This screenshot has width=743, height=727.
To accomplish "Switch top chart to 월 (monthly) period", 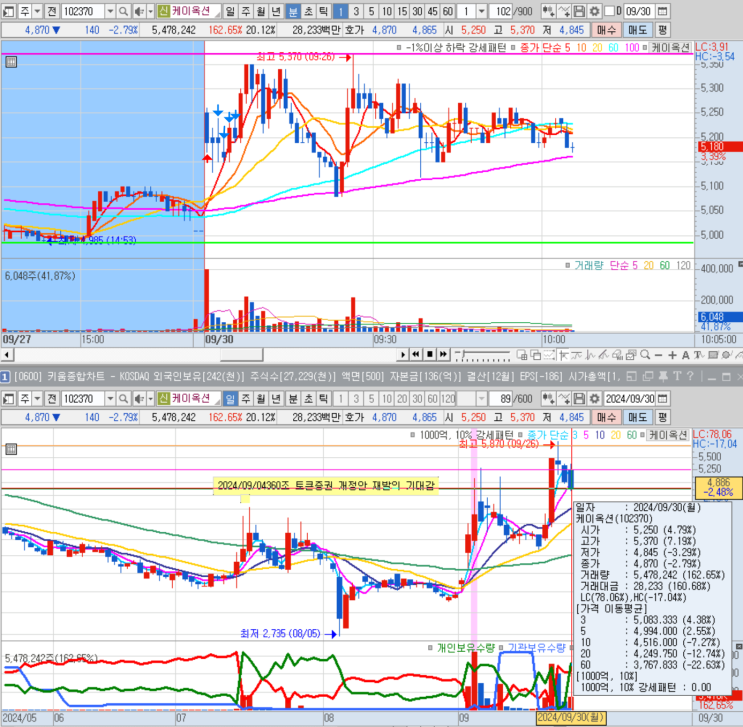I will (x=261, y=10).
